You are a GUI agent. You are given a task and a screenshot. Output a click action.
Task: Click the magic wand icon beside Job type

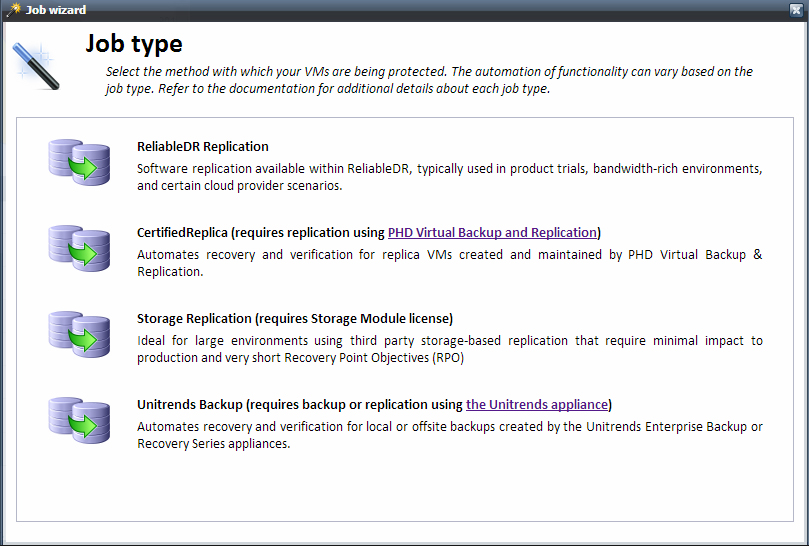pyautogui.click(x=36, y=66)
